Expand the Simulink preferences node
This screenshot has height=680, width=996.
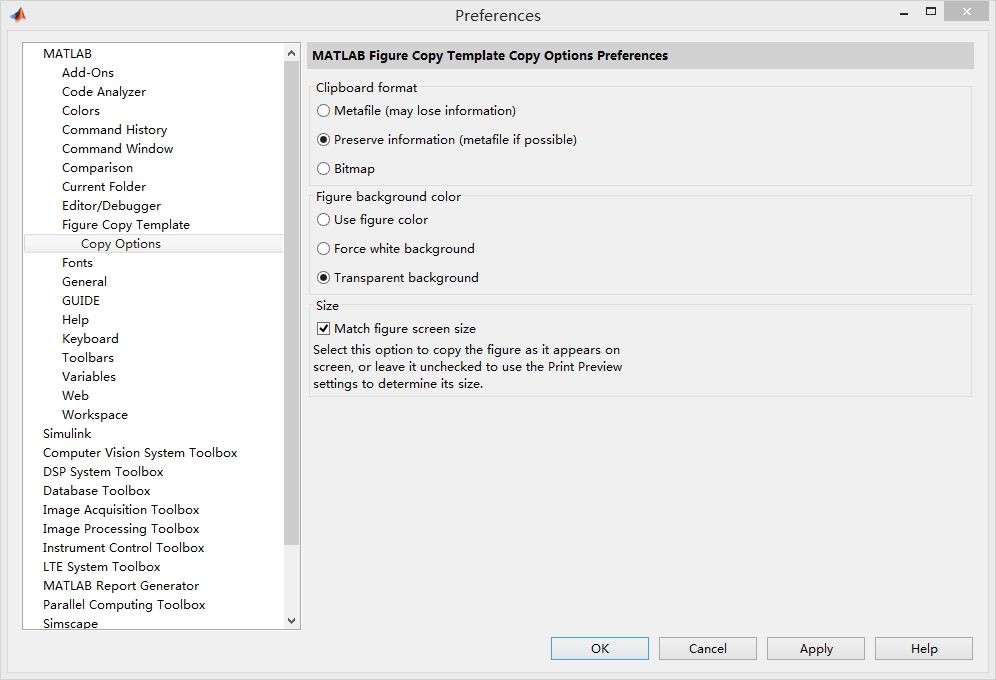(x=67, y=433)
